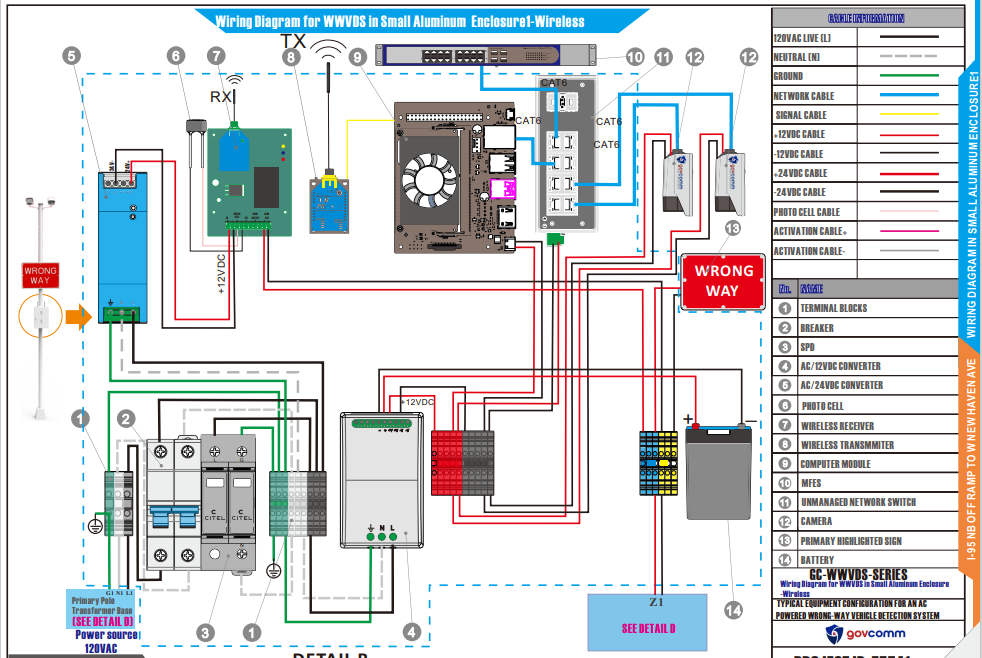
Task: Select the large red WRONG WAY sign
Action: pos(723,281)
